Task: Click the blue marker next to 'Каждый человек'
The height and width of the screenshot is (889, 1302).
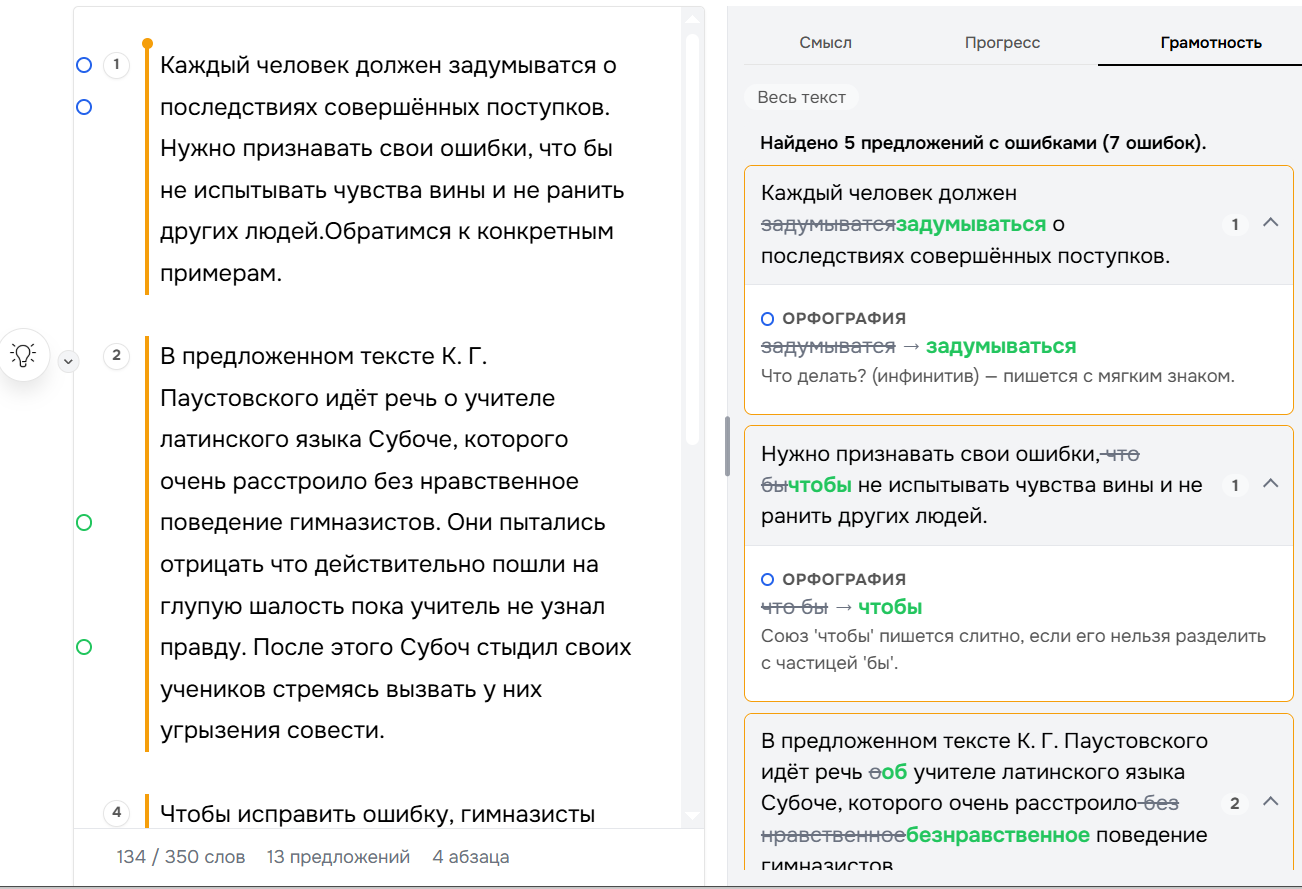Action: click(84, 65)
